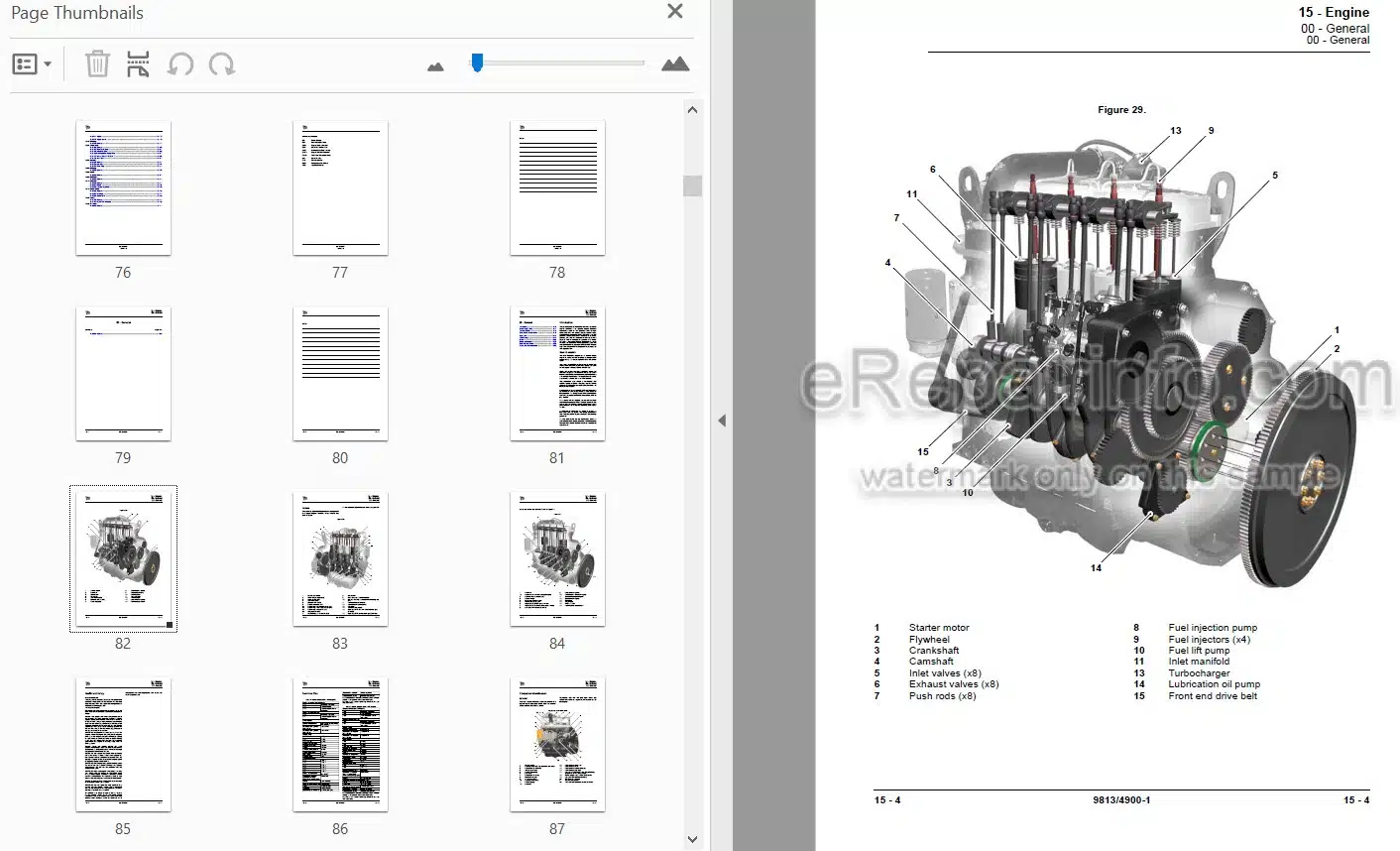Rotate page counterclockwise

click(x=180, y=64)
